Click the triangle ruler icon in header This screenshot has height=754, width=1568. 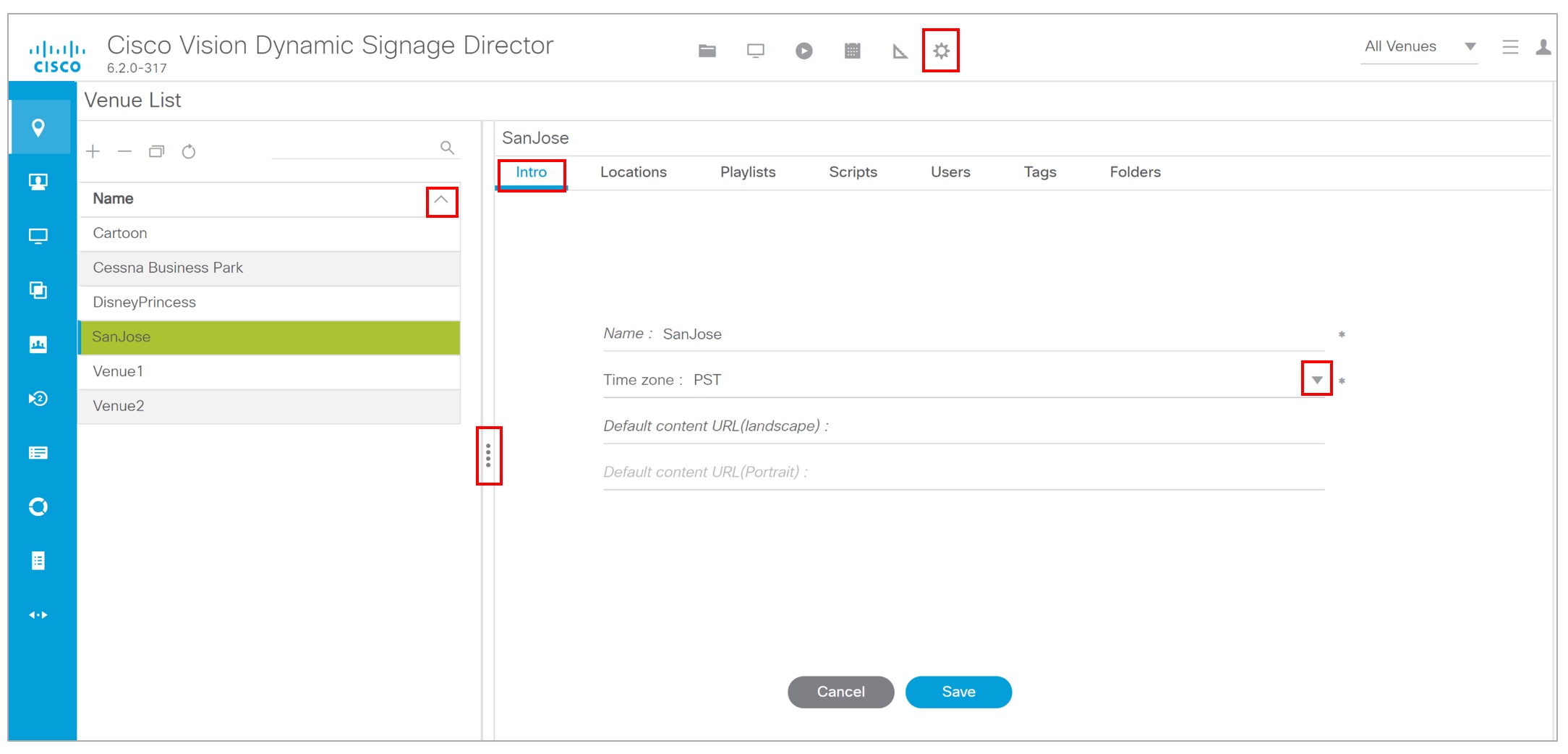pos(900,51)
